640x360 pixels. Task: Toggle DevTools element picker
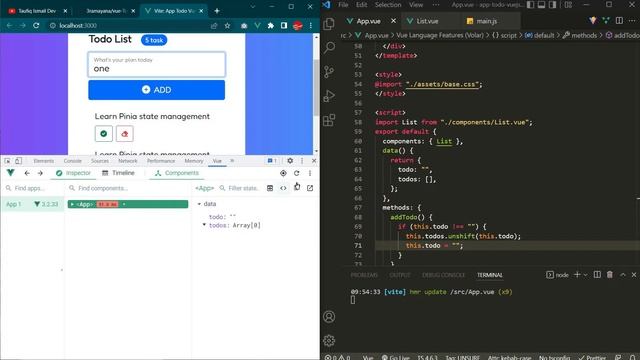pos(7,161)
